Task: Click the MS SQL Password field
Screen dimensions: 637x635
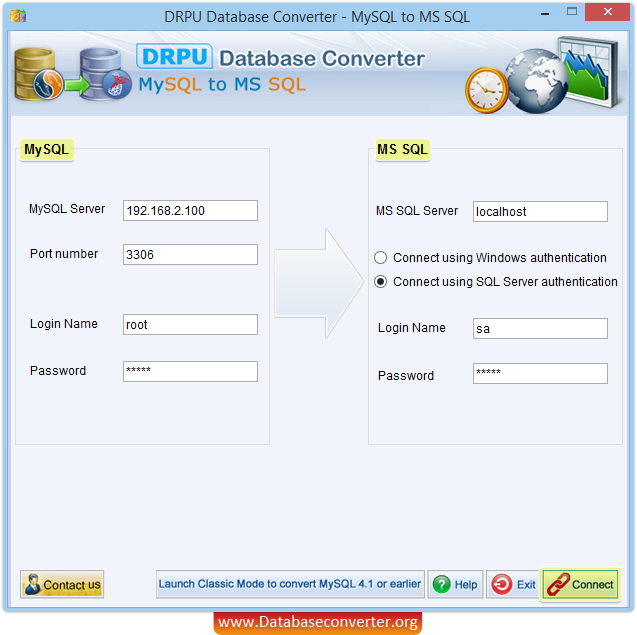Action: [540, 373]
